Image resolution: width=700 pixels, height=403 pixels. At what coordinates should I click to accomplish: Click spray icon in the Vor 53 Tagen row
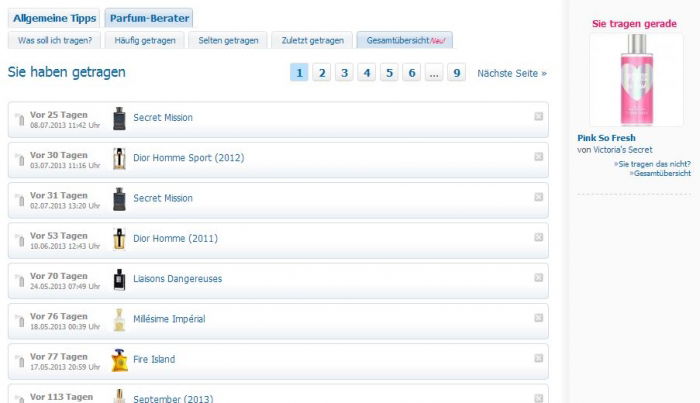[20, 240]
